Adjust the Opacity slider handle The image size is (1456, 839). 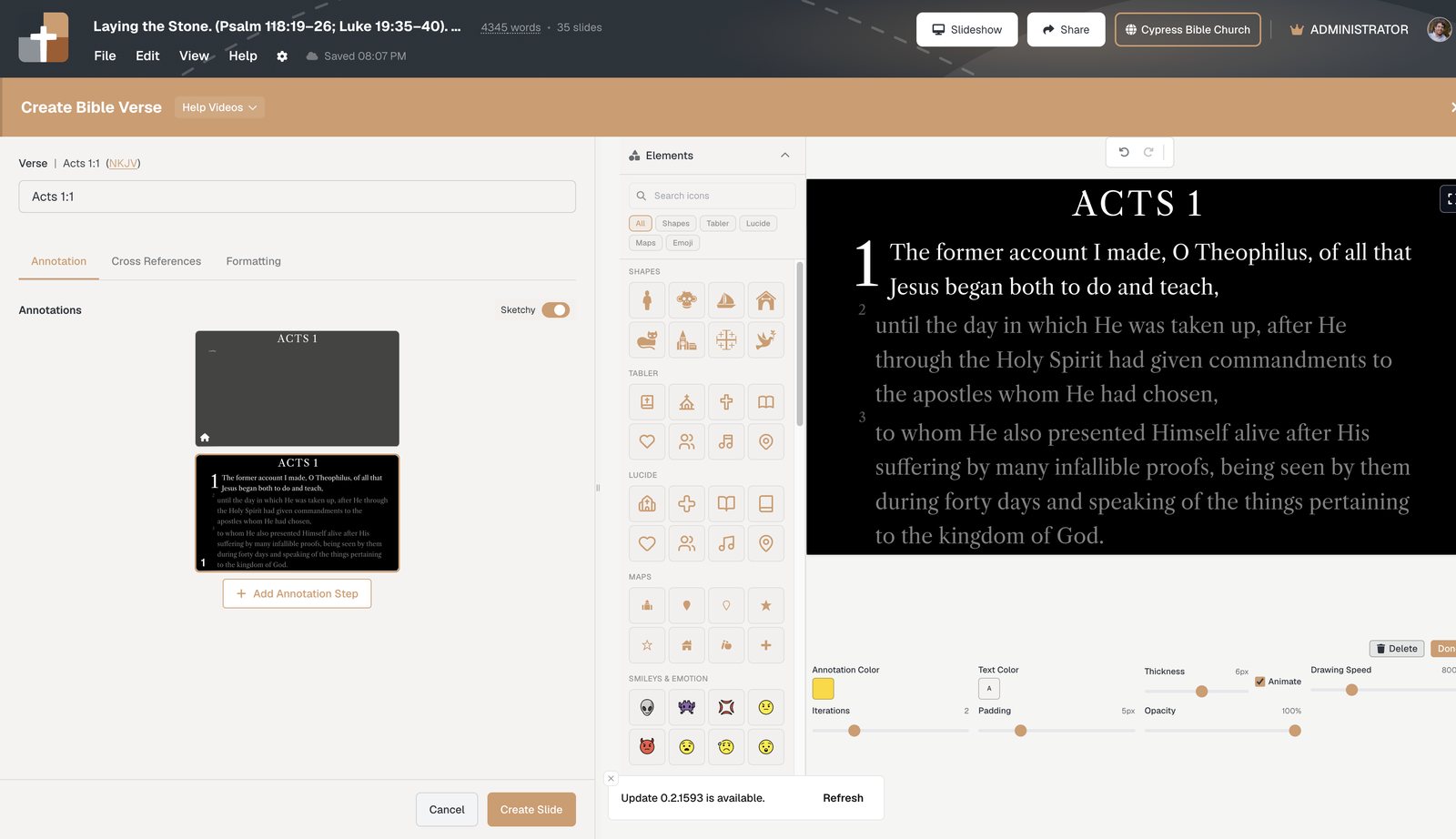(1295, 731)
